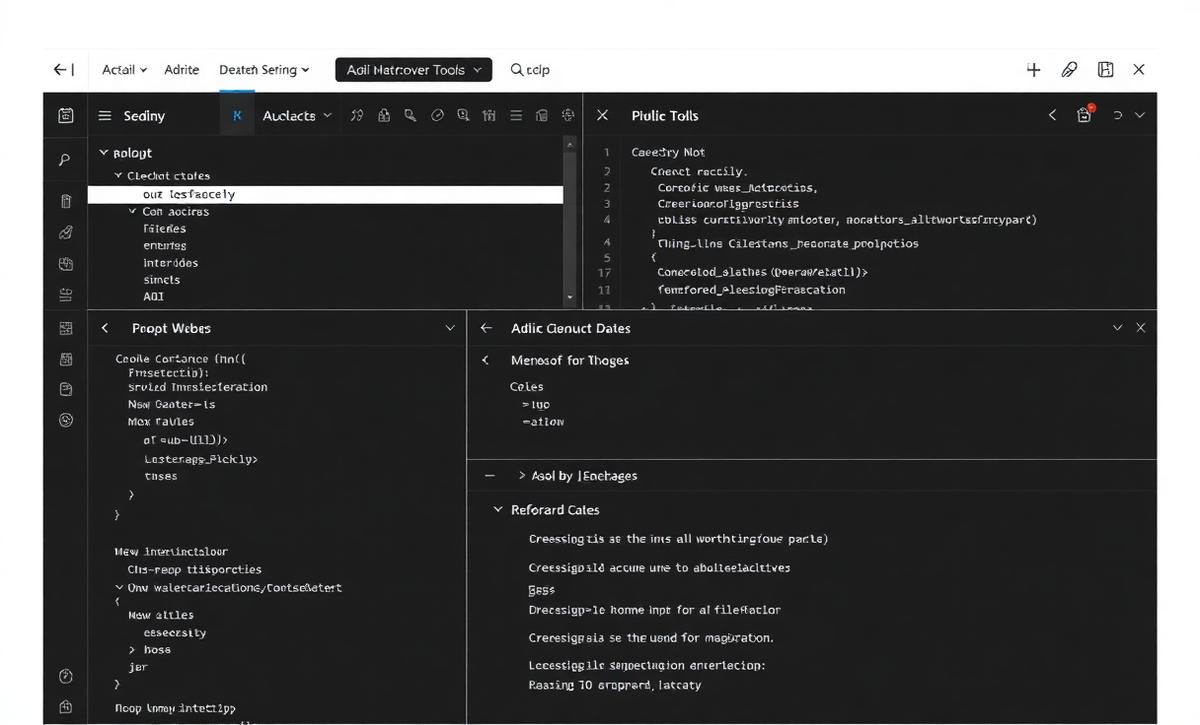1200x725 pixels.
Task: Collapse the 'Clechat ctales' tree node
Action: 118,176
